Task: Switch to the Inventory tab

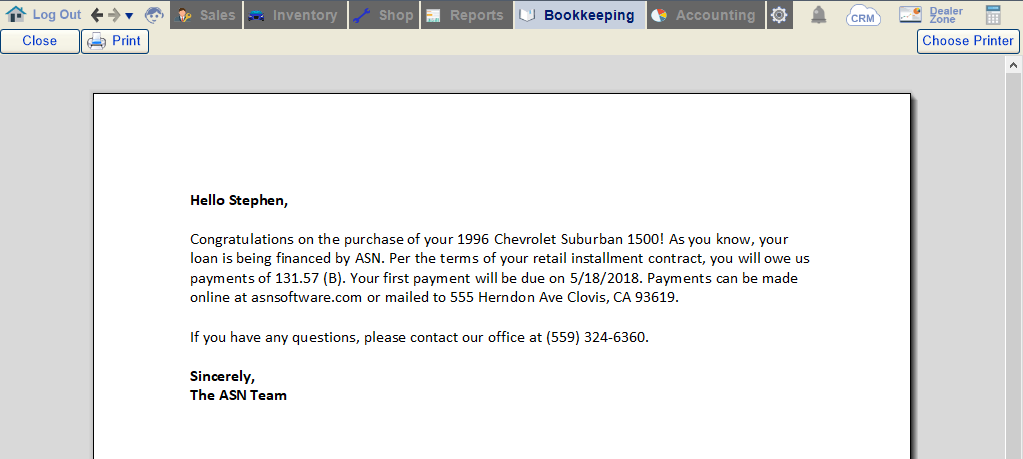Action: (x=295, y=15)
